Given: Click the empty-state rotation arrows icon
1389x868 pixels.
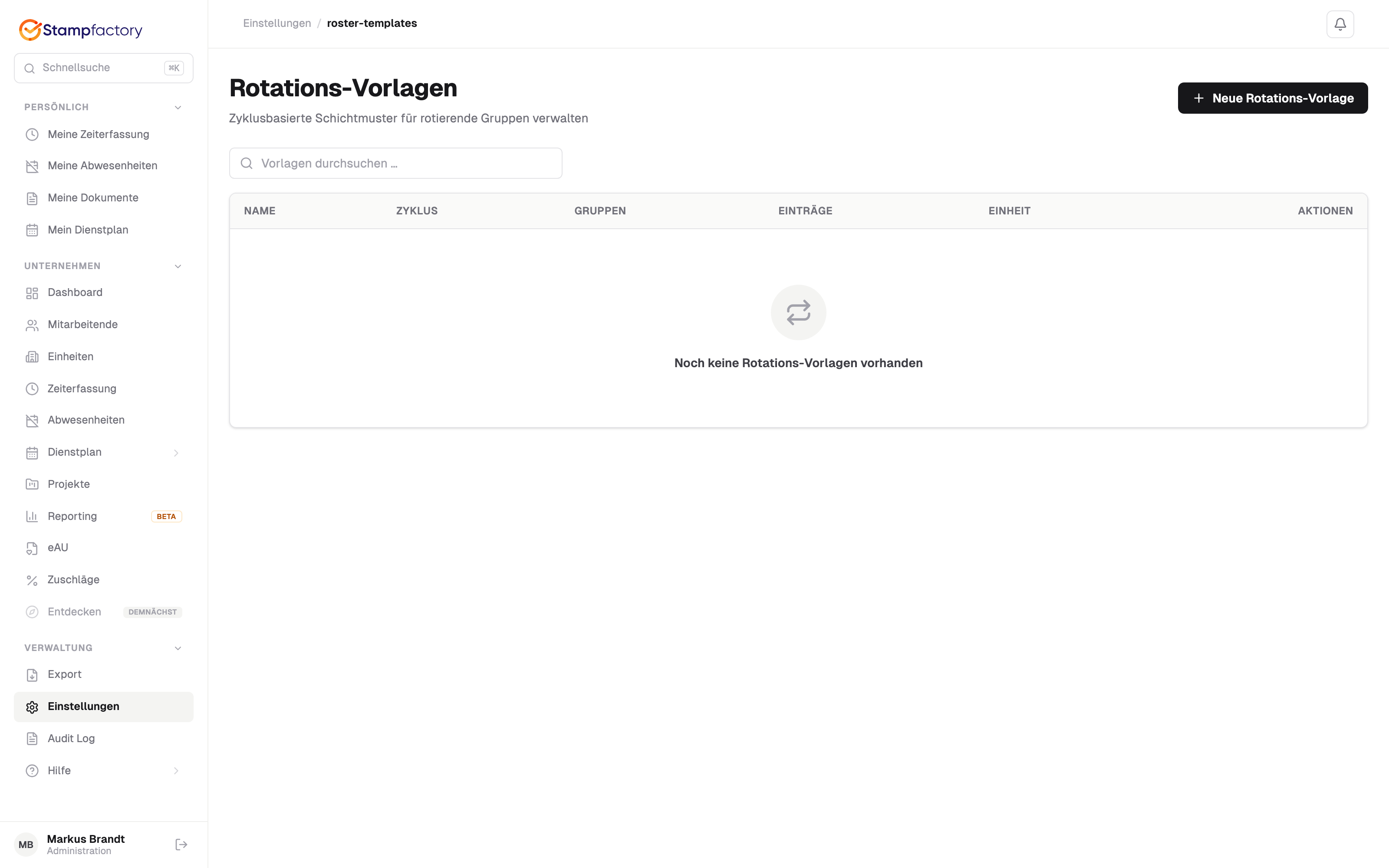Looking at the screenshot, I should [798, 312].
